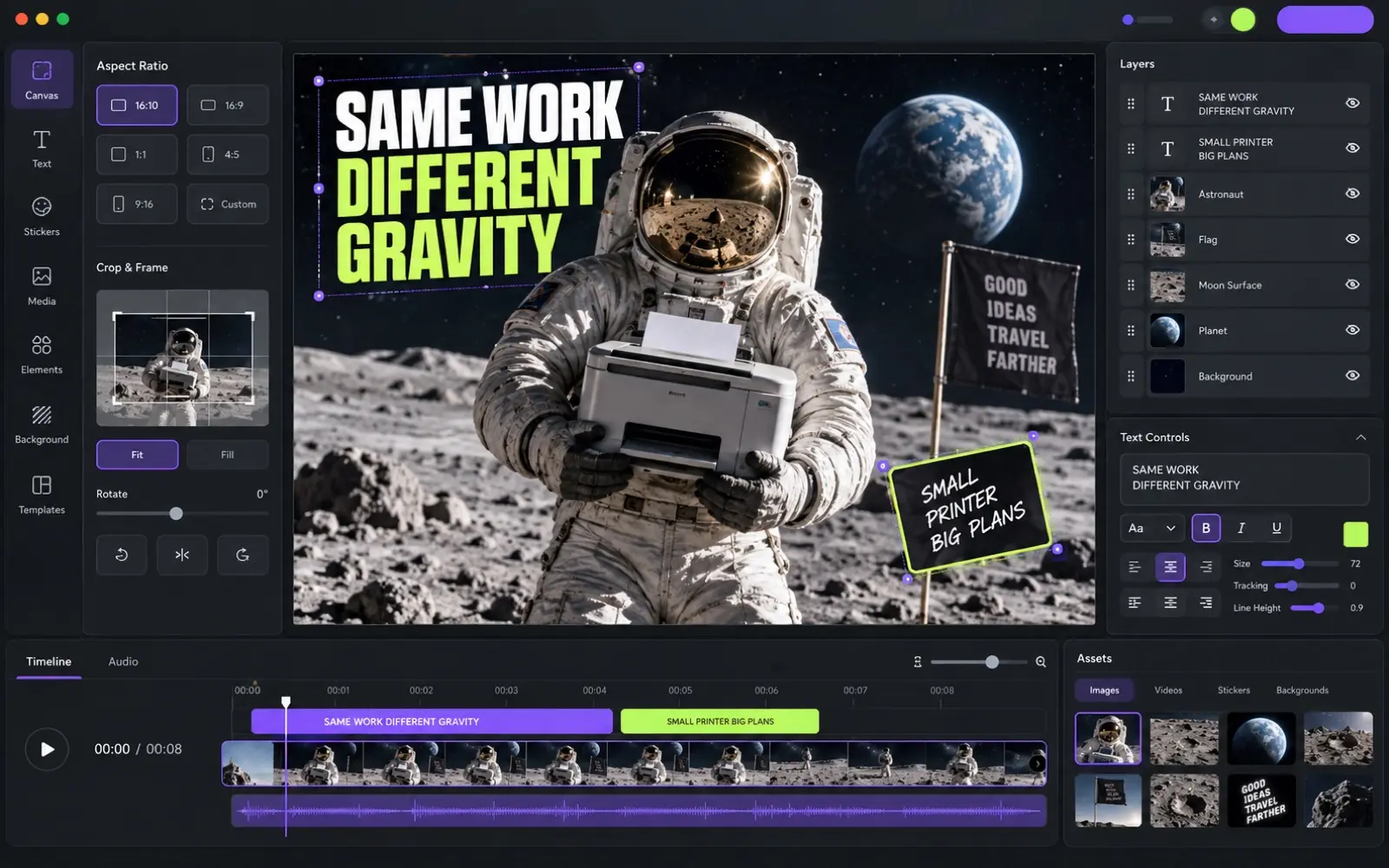Play the timeline preview
The height and width of the screenshot is (868, 1389).
click(47, 749)
